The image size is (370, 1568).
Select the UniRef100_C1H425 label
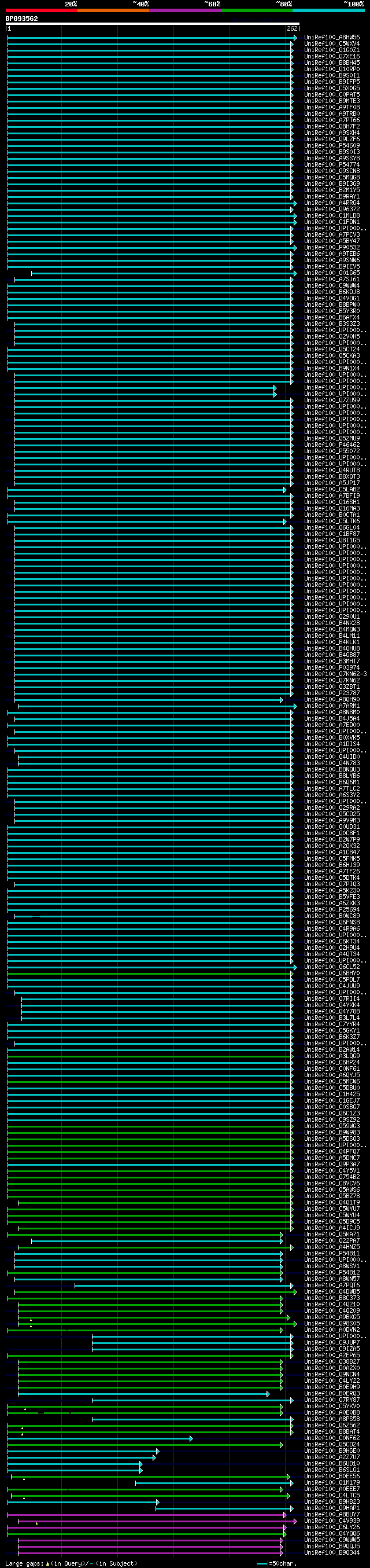[x=332, y=1094]
